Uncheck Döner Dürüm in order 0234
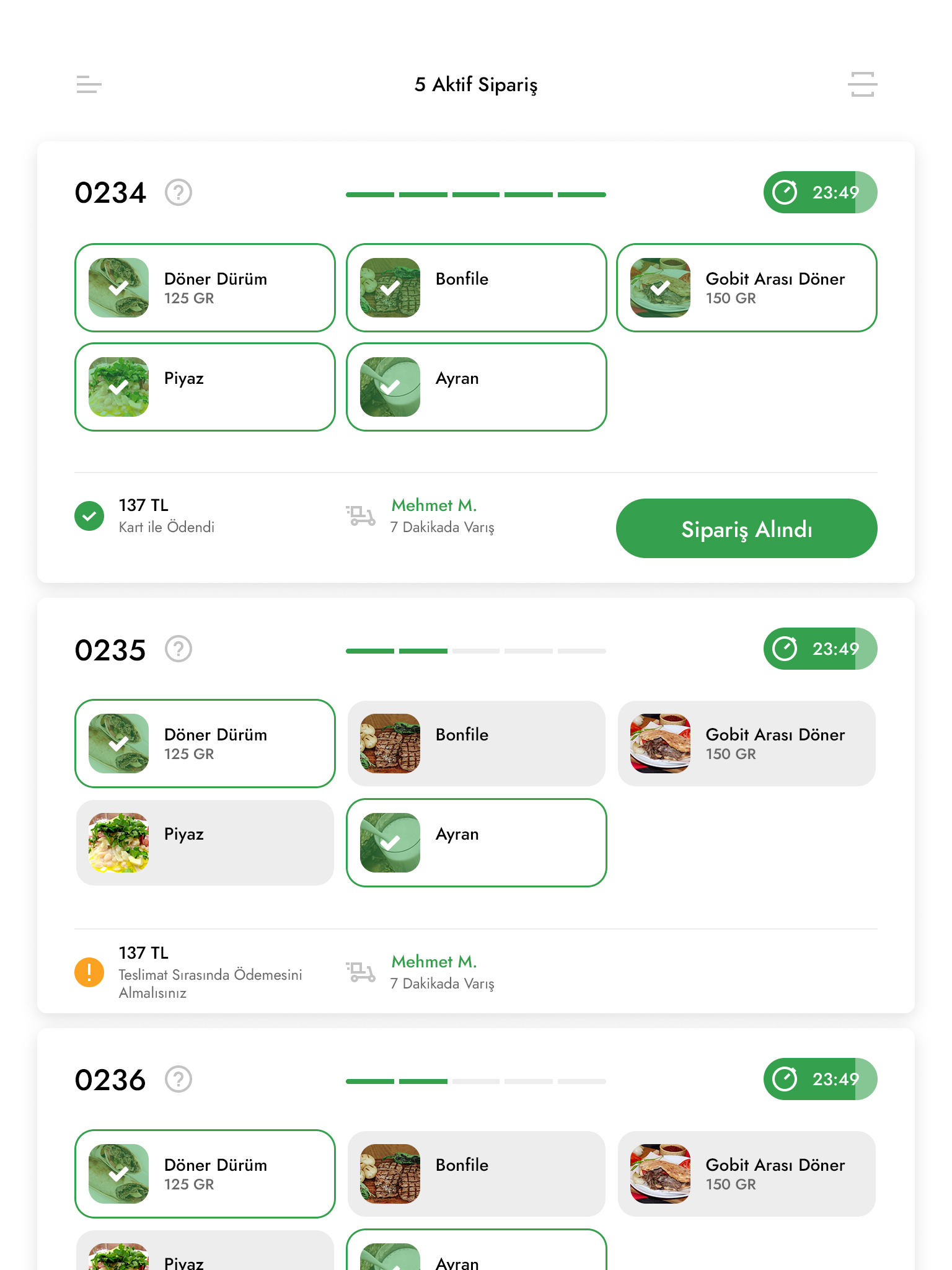The image size is (952, 1270). coord(205,288)
